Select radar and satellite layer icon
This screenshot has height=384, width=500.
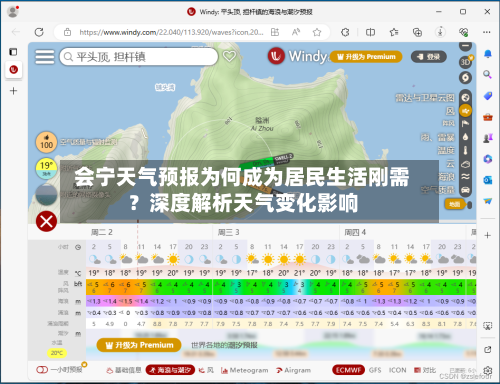point(465,97)
